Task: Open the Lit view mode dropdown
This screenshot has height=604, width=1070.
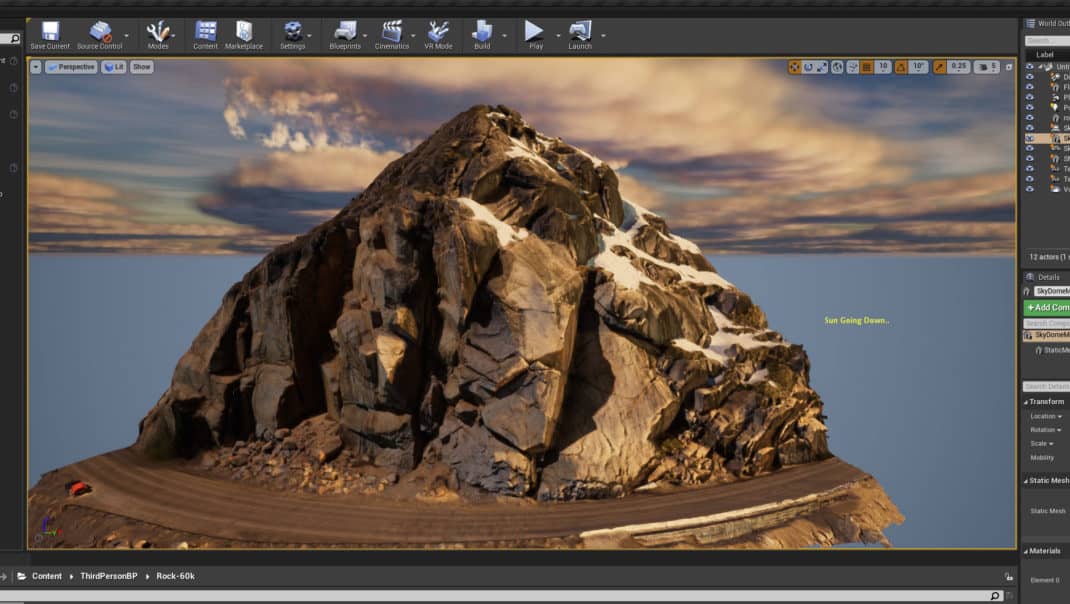Action: pyautogui.click(x=114, y=67)
